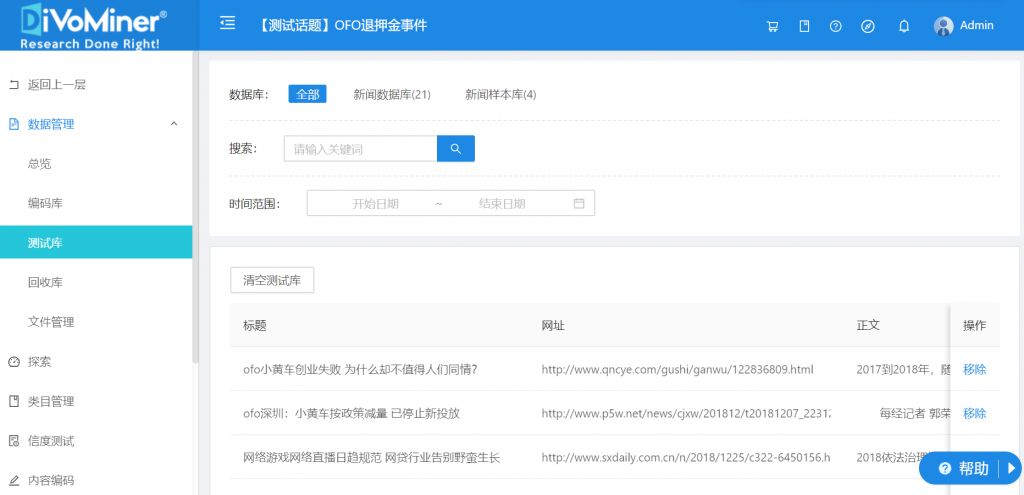
Task: Filter by 新闻样本库(4)
Action: pos(500,94)
